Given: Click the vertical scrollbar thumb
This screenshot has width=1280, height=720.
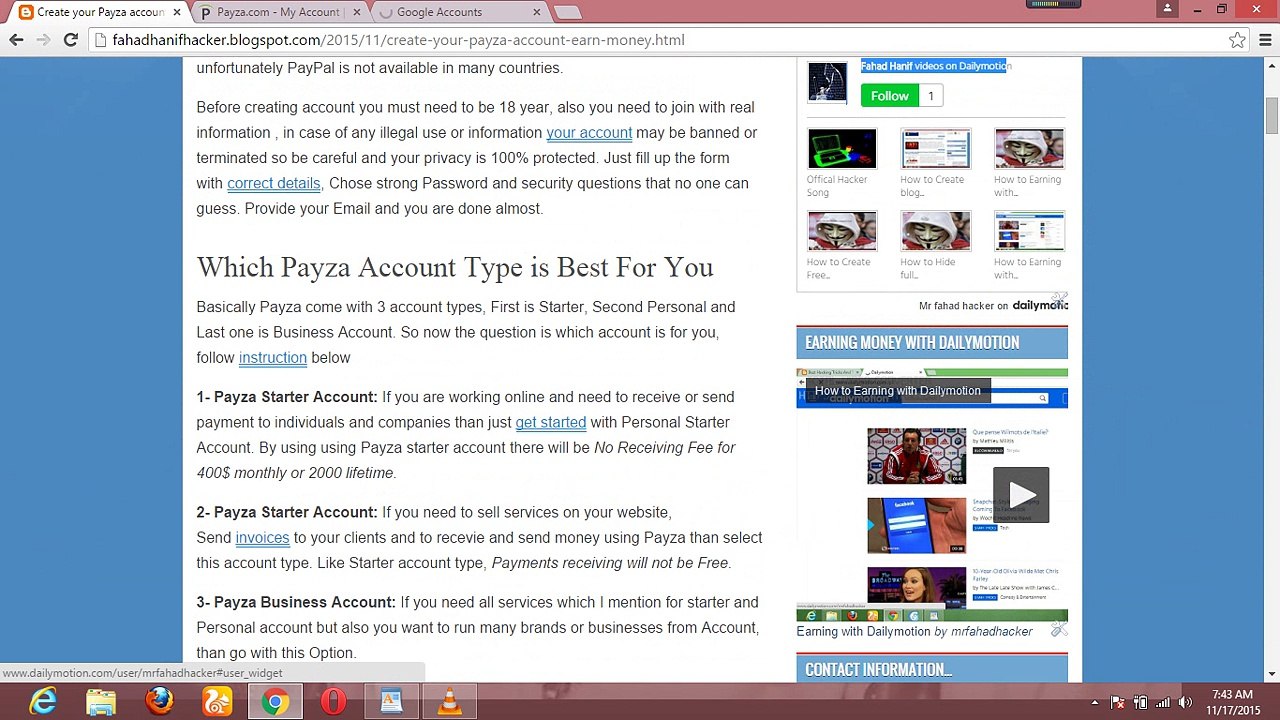Looking at the screenshot, I should [x=1272, y=116].
